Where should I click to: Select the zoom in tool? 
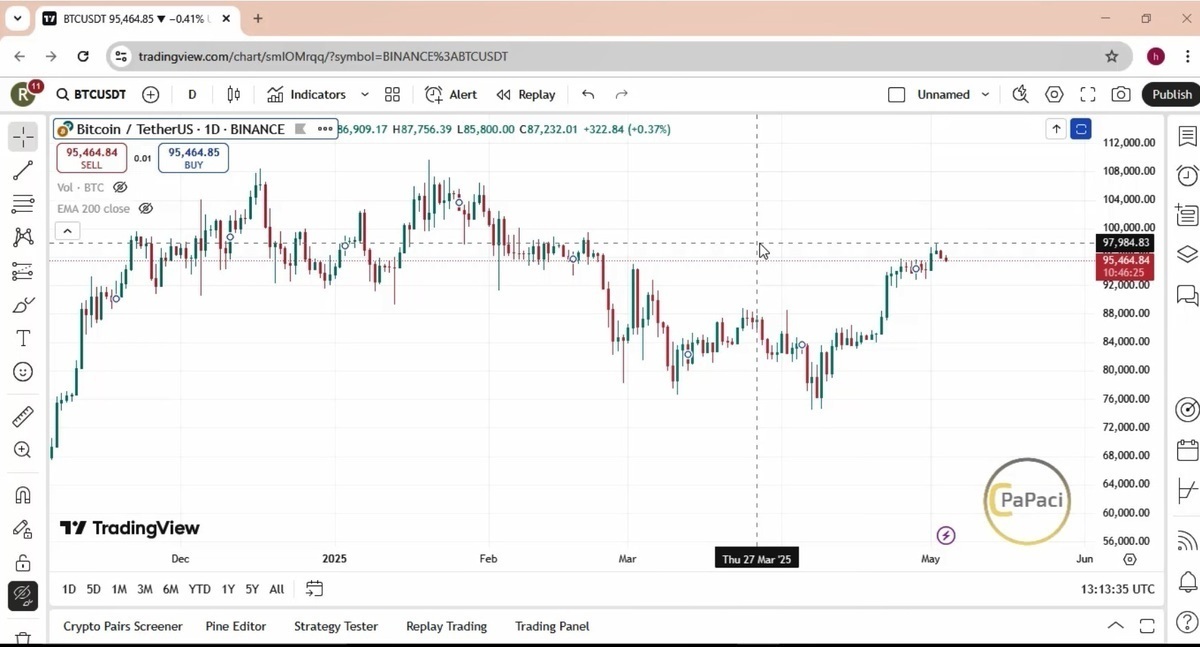click(x=23, y=450)
